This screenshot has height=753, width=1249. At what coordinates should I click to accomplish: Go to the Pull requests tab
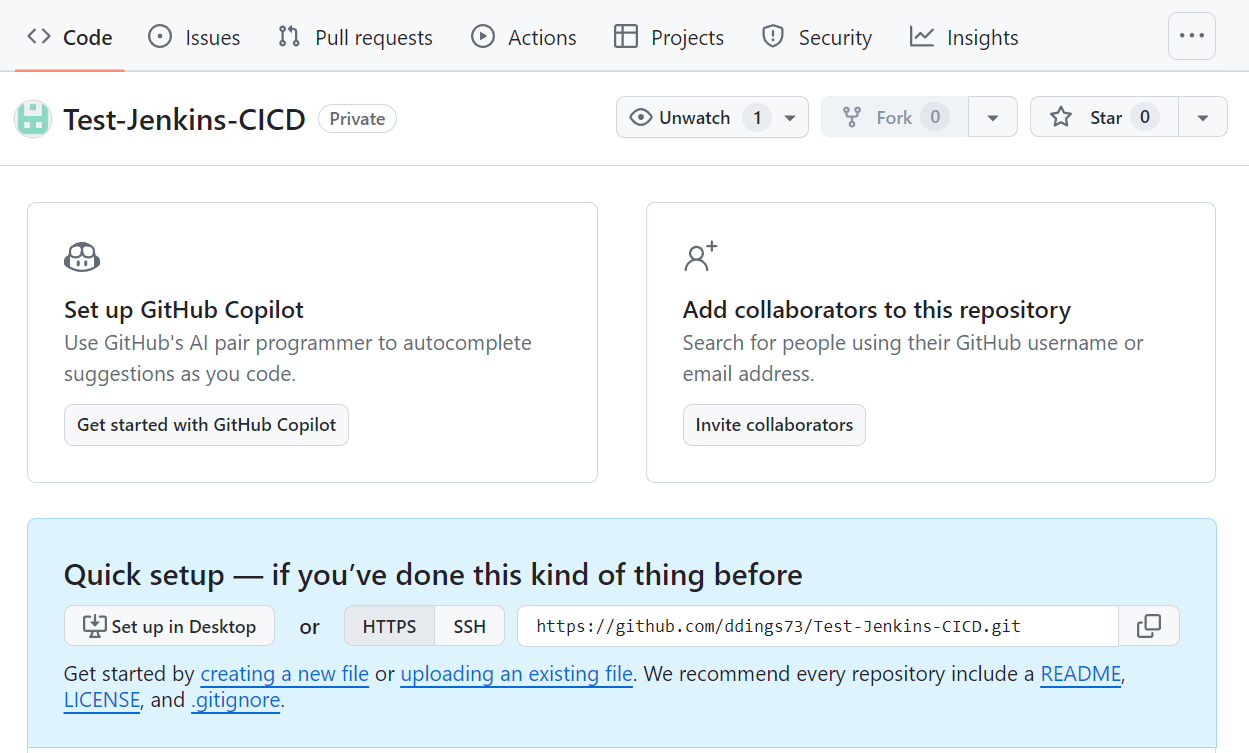355,37
